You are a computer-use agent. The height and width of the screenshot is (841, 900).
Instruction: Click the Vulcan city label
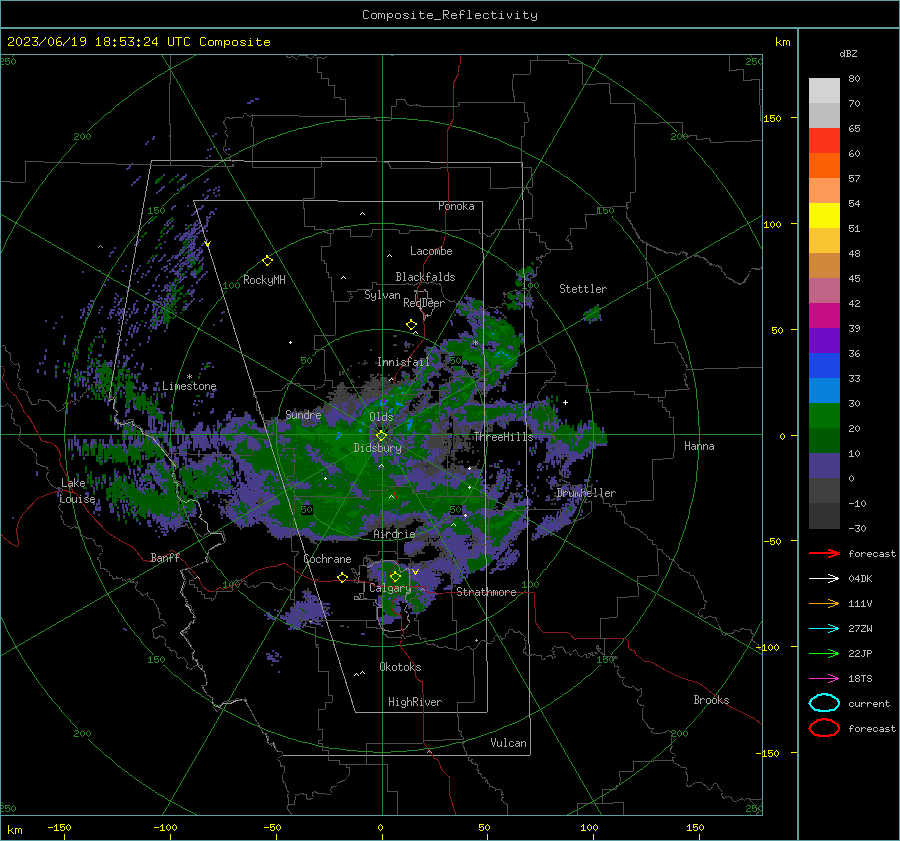tap(508, 743)
